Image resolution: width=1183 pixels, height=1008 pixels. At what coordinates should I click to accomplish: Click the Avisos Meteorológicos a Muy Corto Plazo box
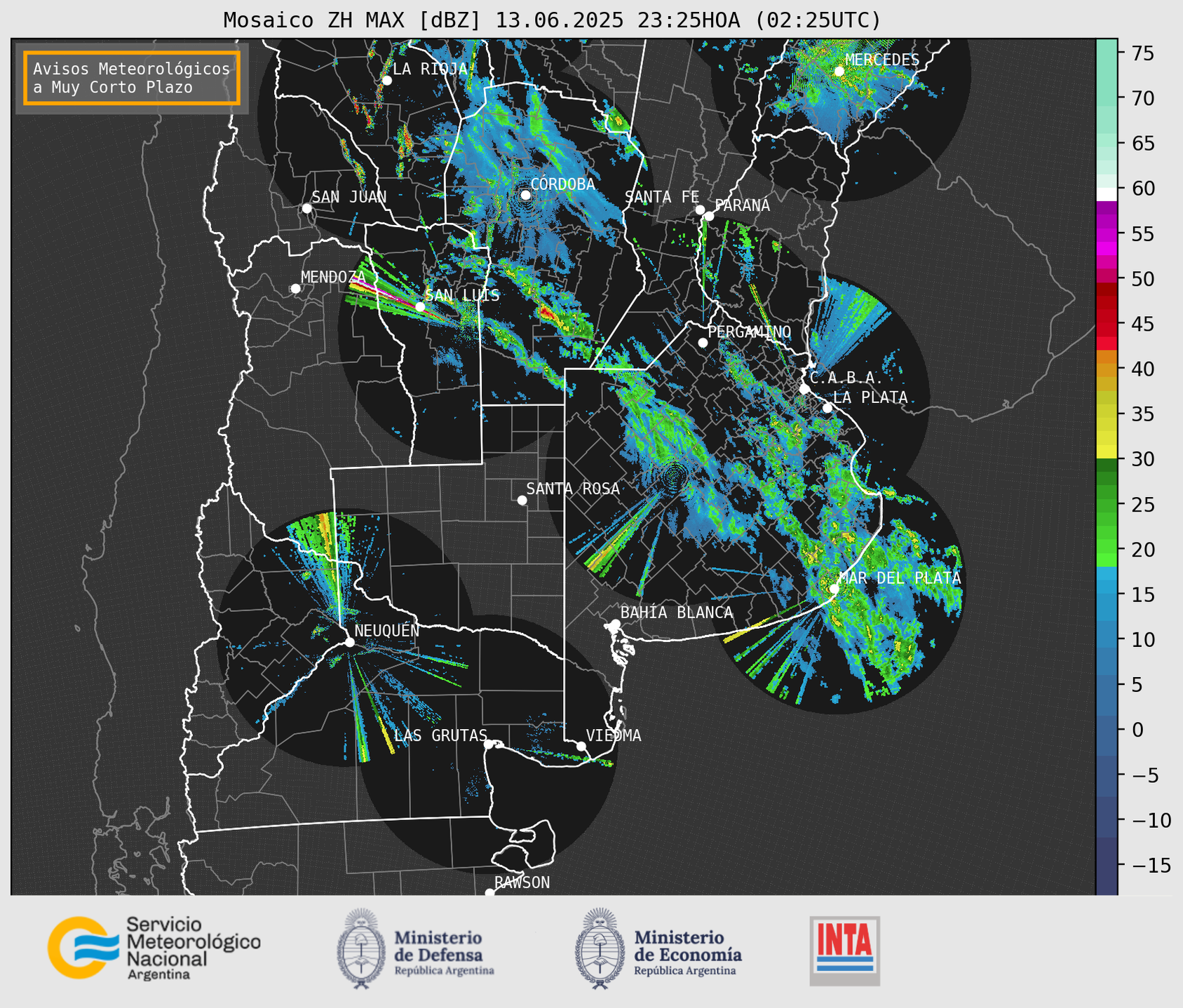132,78
